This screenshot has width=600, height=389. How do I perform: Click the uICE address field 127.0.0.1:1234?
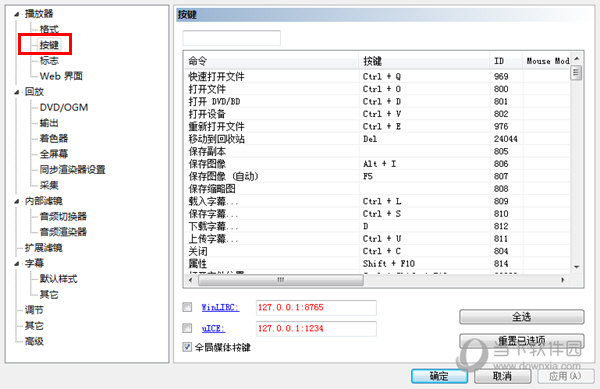coord(316,329)
